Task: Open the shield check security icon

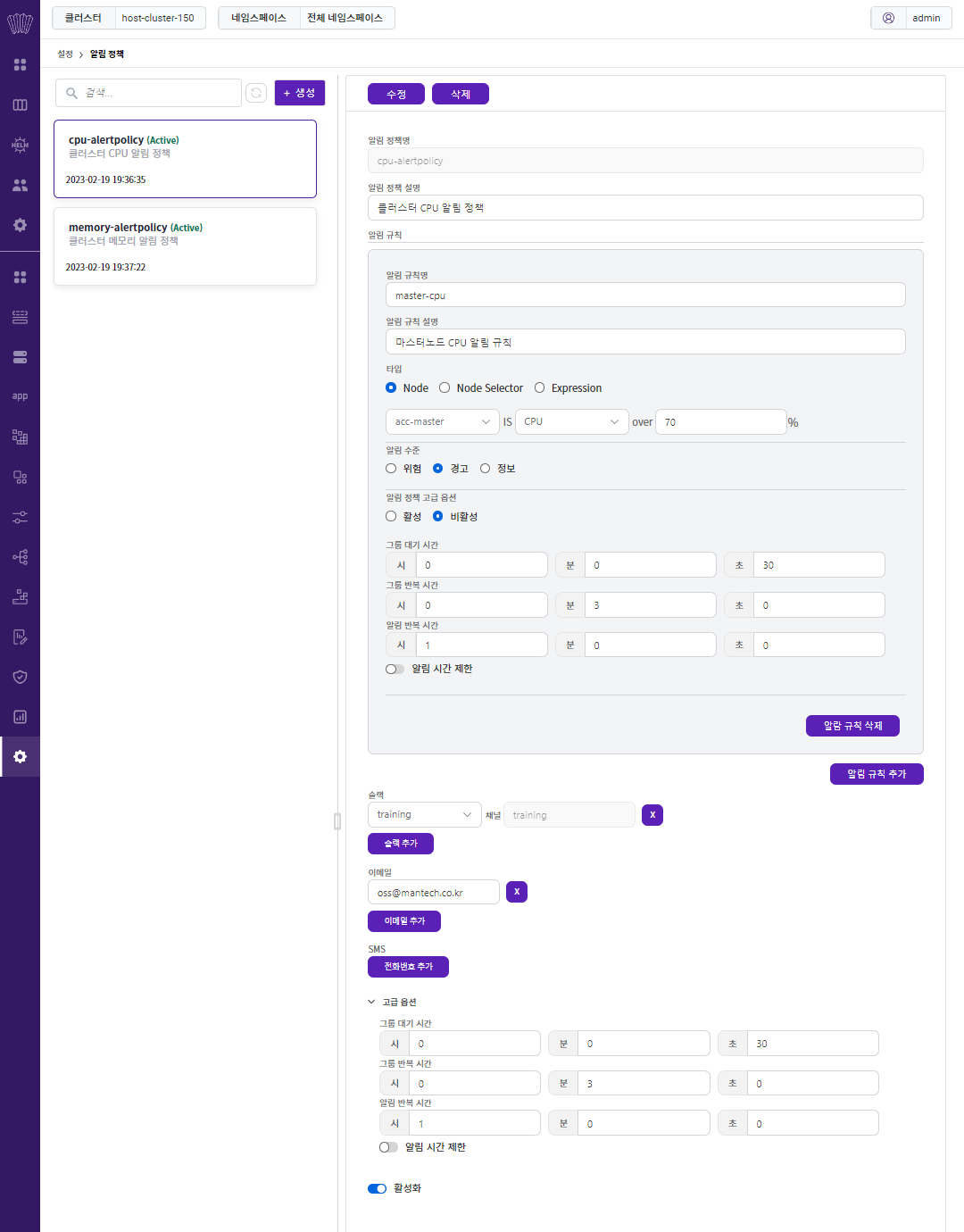Action: pos(20,677)
